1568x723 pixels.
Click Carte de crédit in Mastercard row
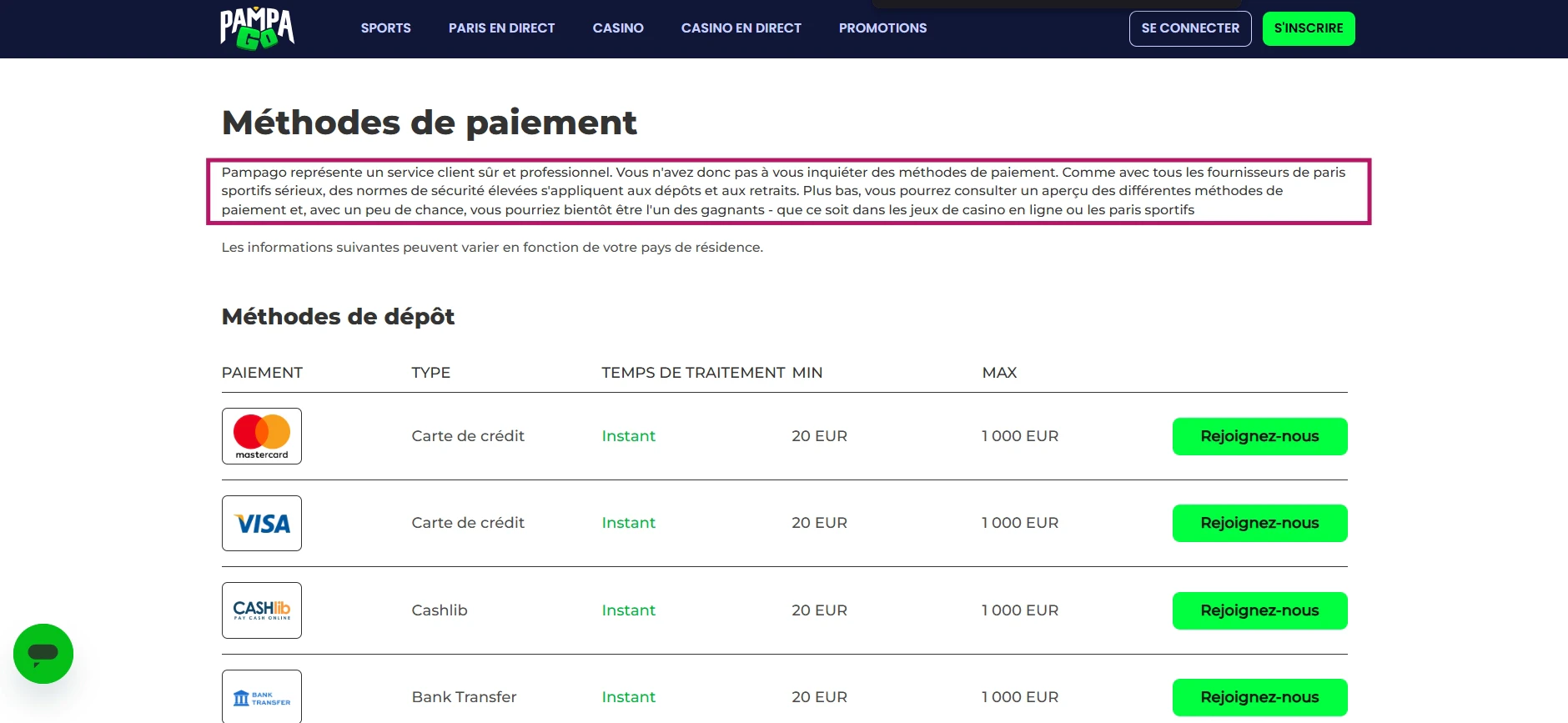tap(468, 436)
